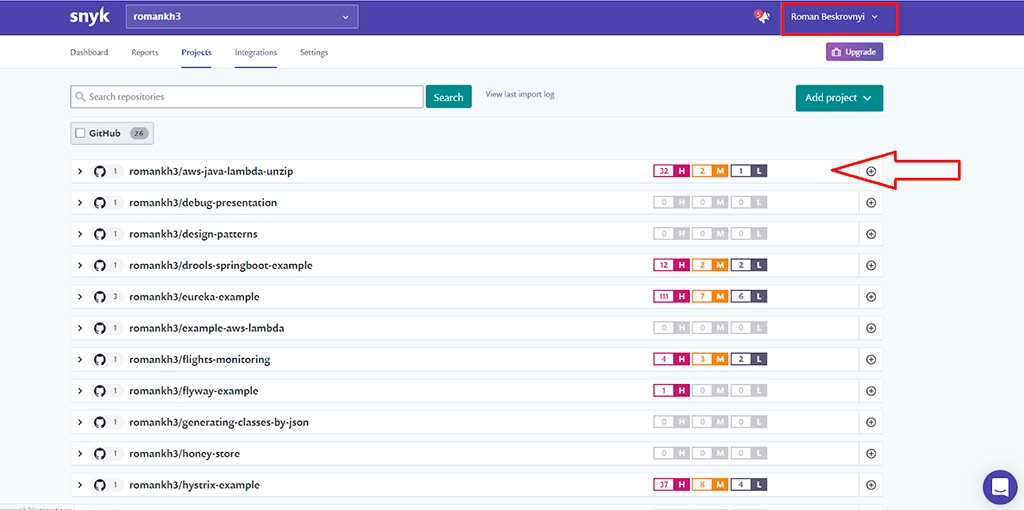This screenshot has width=1024, height=510.
Task: Open the Add project dropdown
Action: pos(839,98)
